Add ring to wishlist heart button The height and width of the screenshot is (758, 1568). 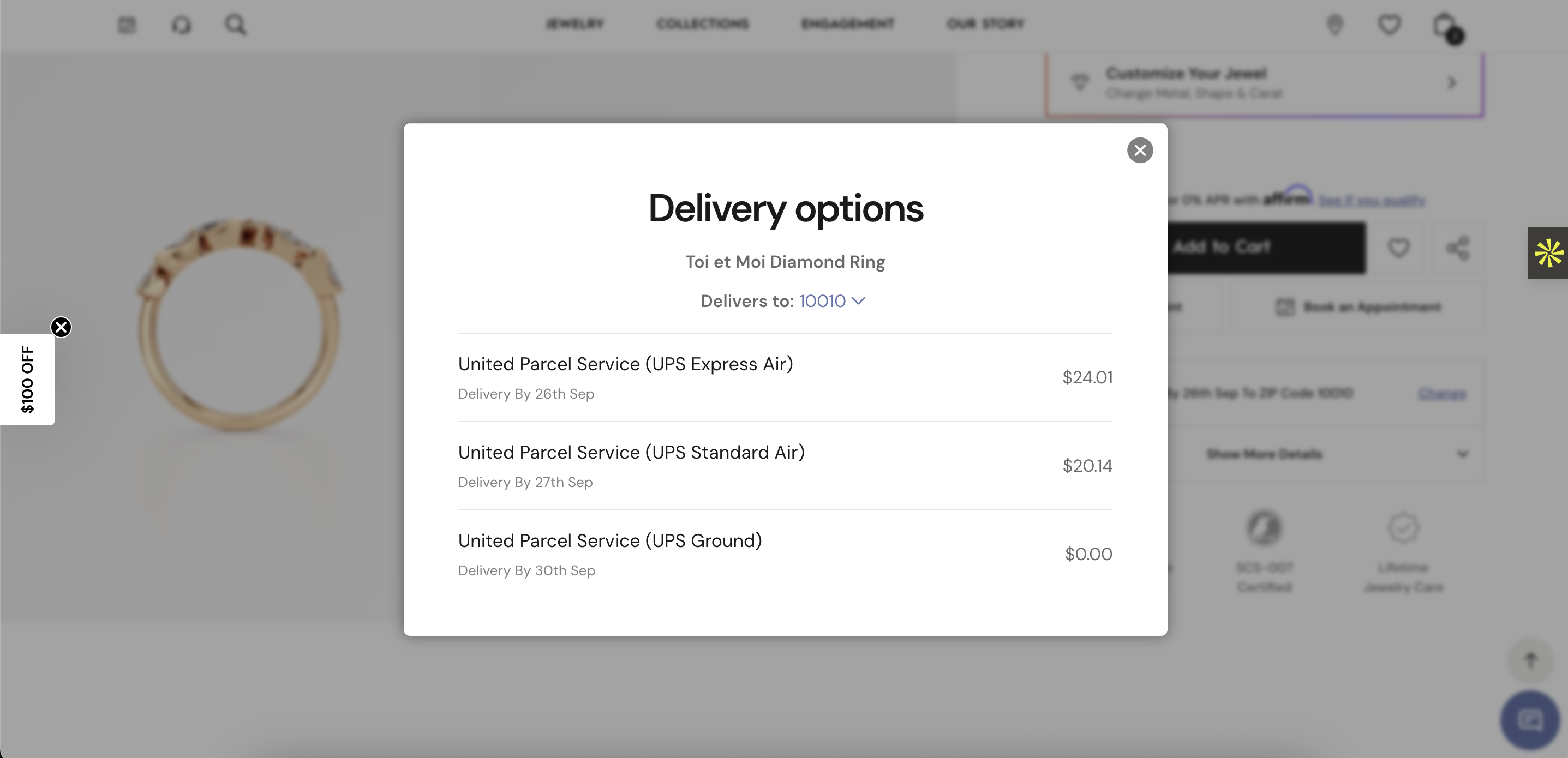coord(1398,248)
